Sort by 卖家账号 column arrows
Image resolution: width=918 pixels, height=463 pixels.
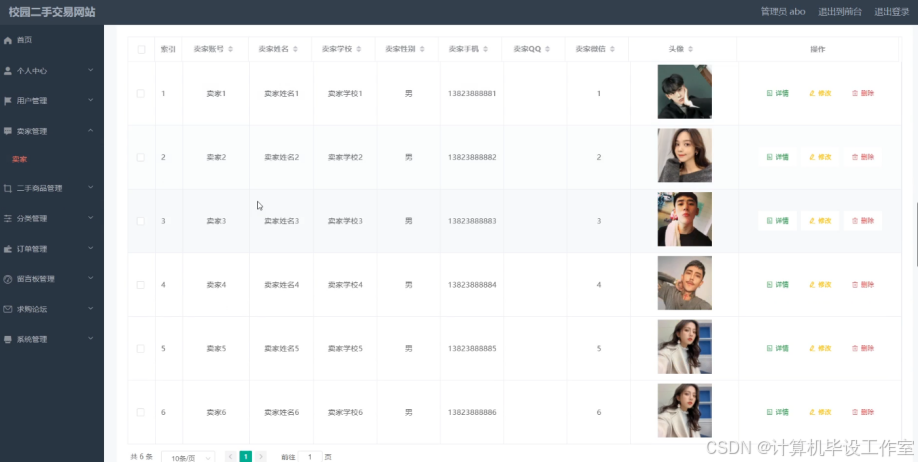(x=230, y=49)
